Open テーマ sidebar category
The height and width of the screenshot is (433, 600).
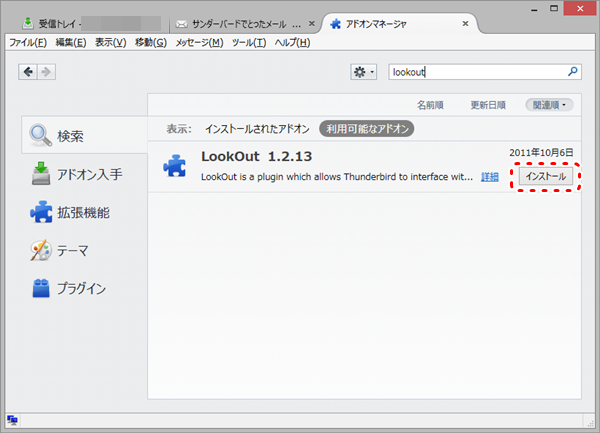pos(85,251)
